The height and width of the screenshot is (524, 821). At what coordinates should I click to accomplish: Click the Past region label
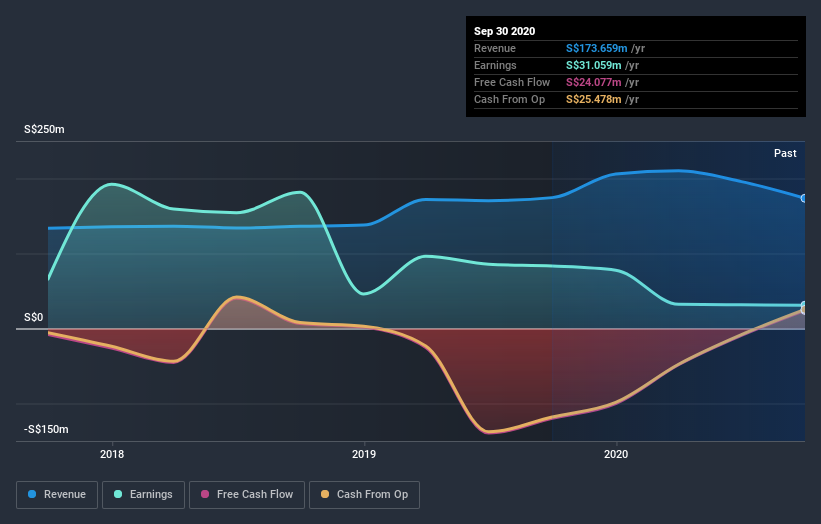tap(785, 153)
